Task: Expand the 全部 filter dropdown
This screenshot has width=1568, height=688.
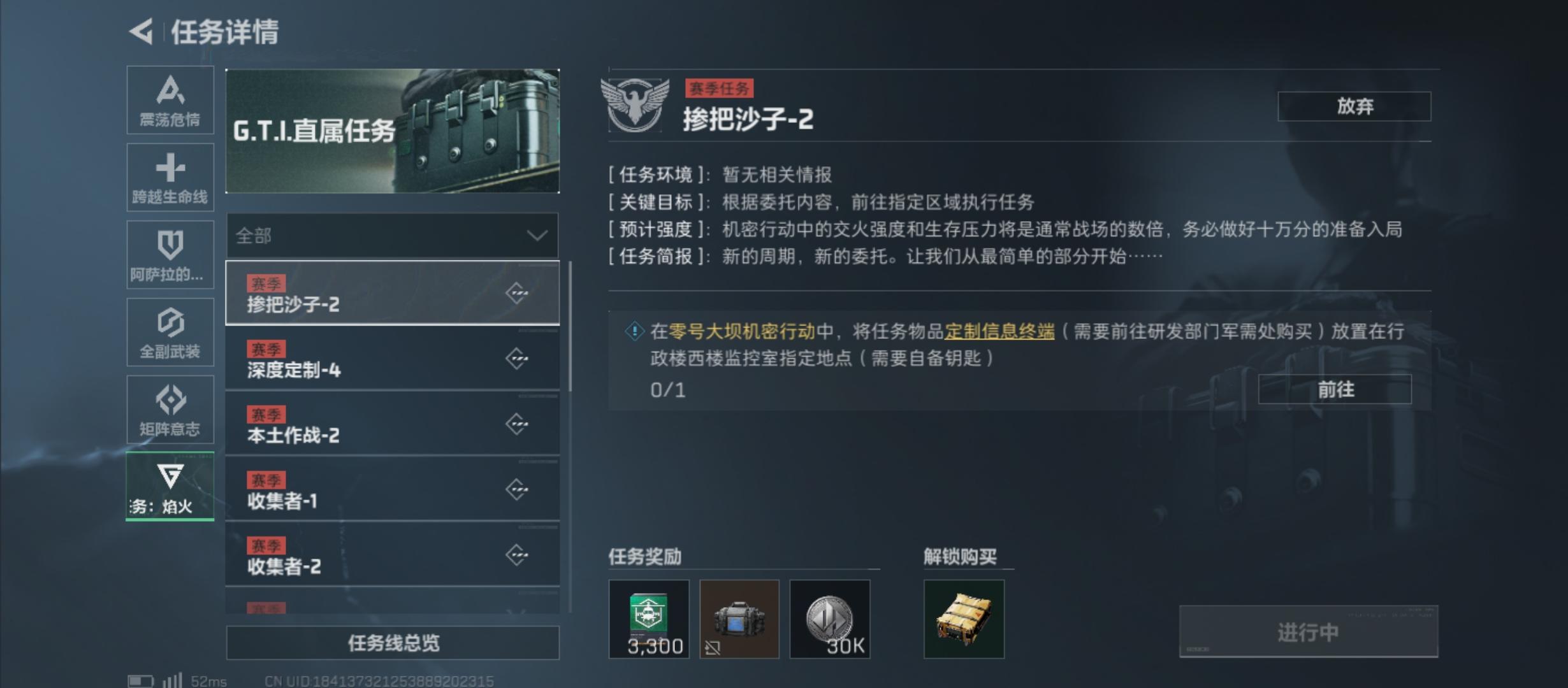Action: click(x=393, y=236)
